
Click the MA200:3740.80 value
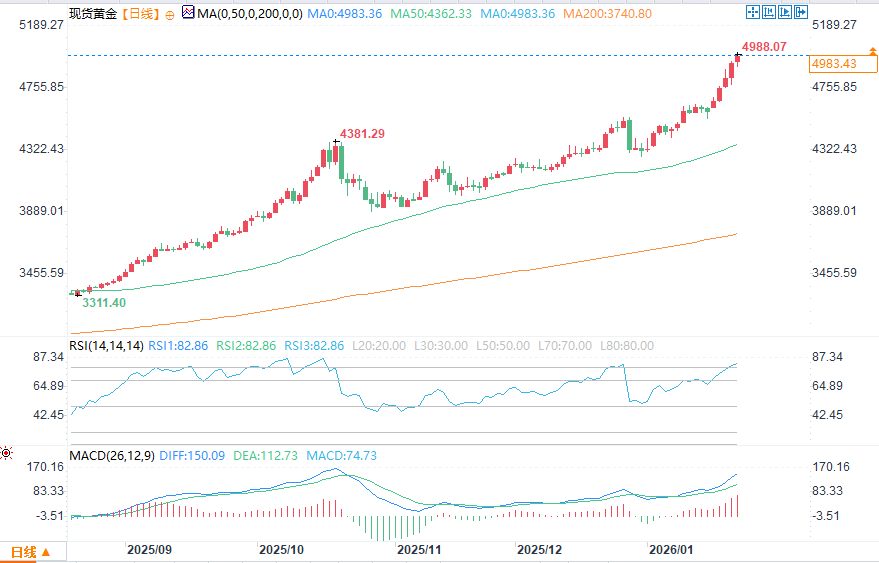608,14
